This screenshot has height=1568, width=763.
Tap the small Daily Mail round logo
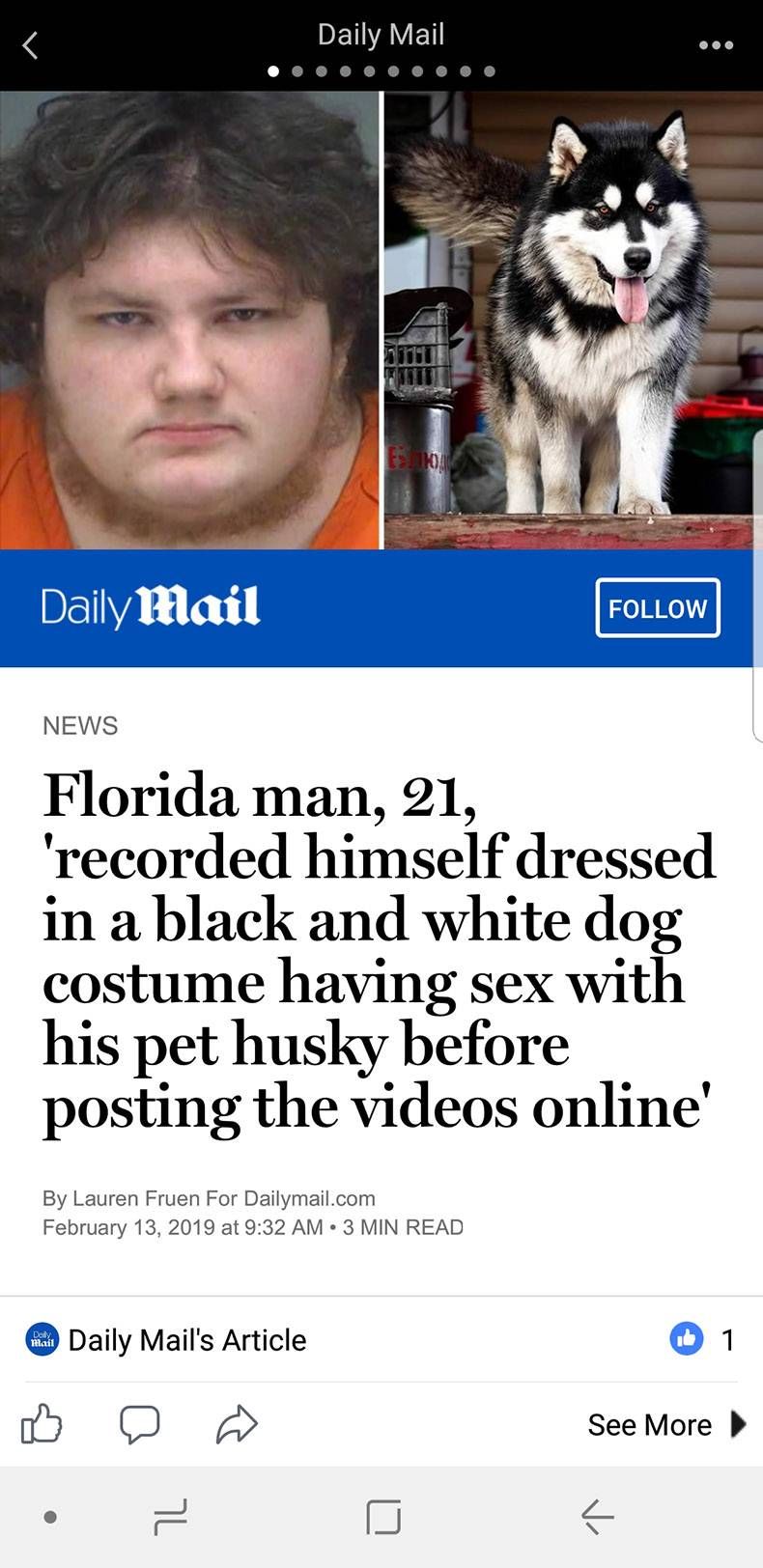42,1339
